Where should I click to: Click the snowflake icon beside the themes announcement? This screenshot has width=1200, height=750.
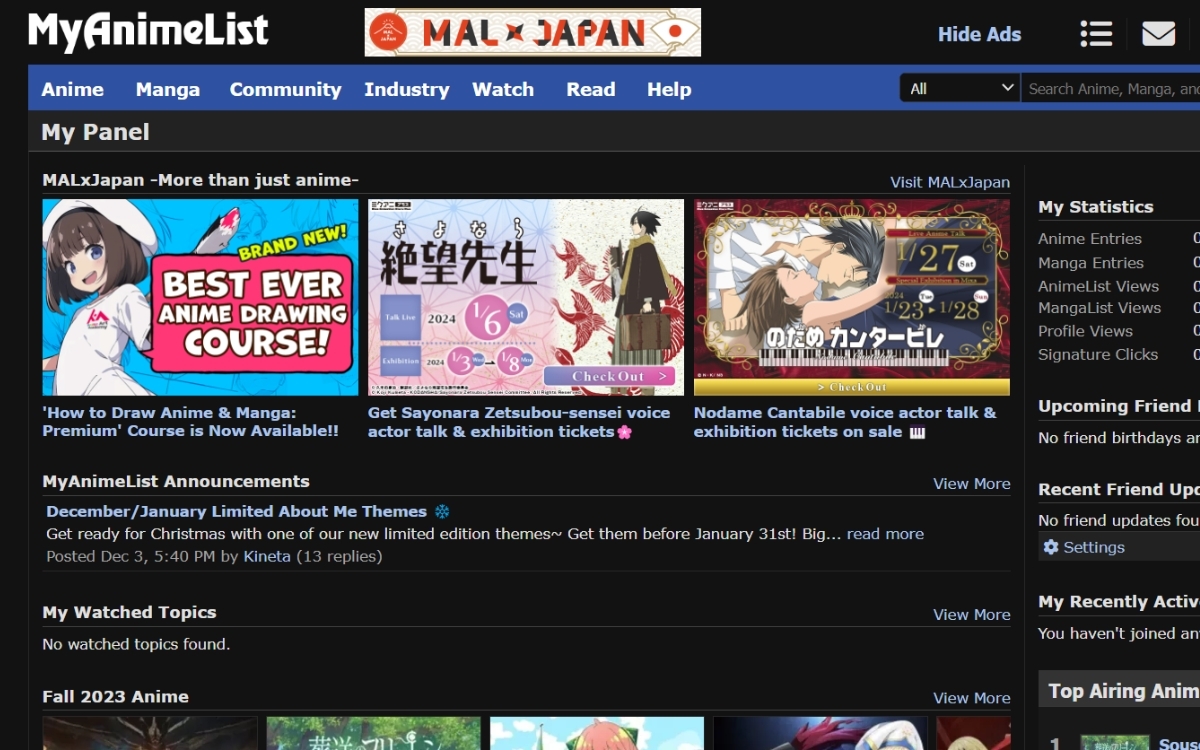click(444, 511)
